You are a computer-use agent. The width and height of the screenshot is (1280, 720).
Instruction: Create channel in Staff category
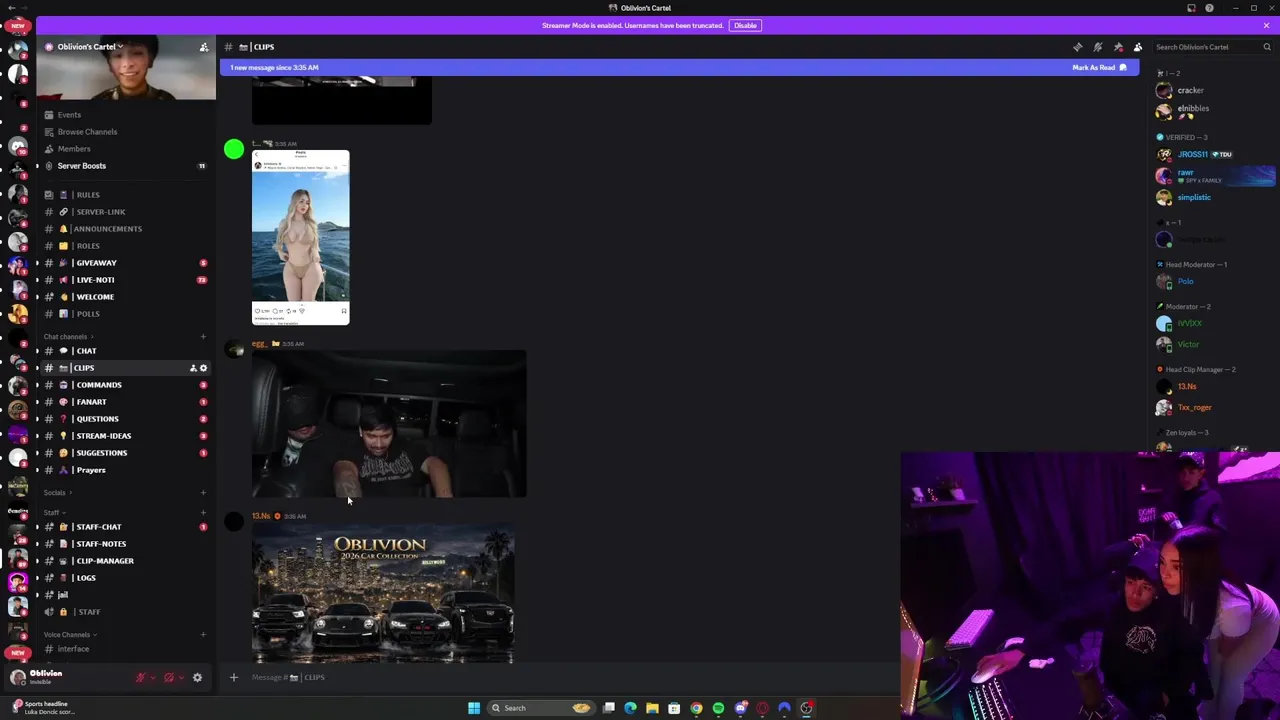coord(203,513)
